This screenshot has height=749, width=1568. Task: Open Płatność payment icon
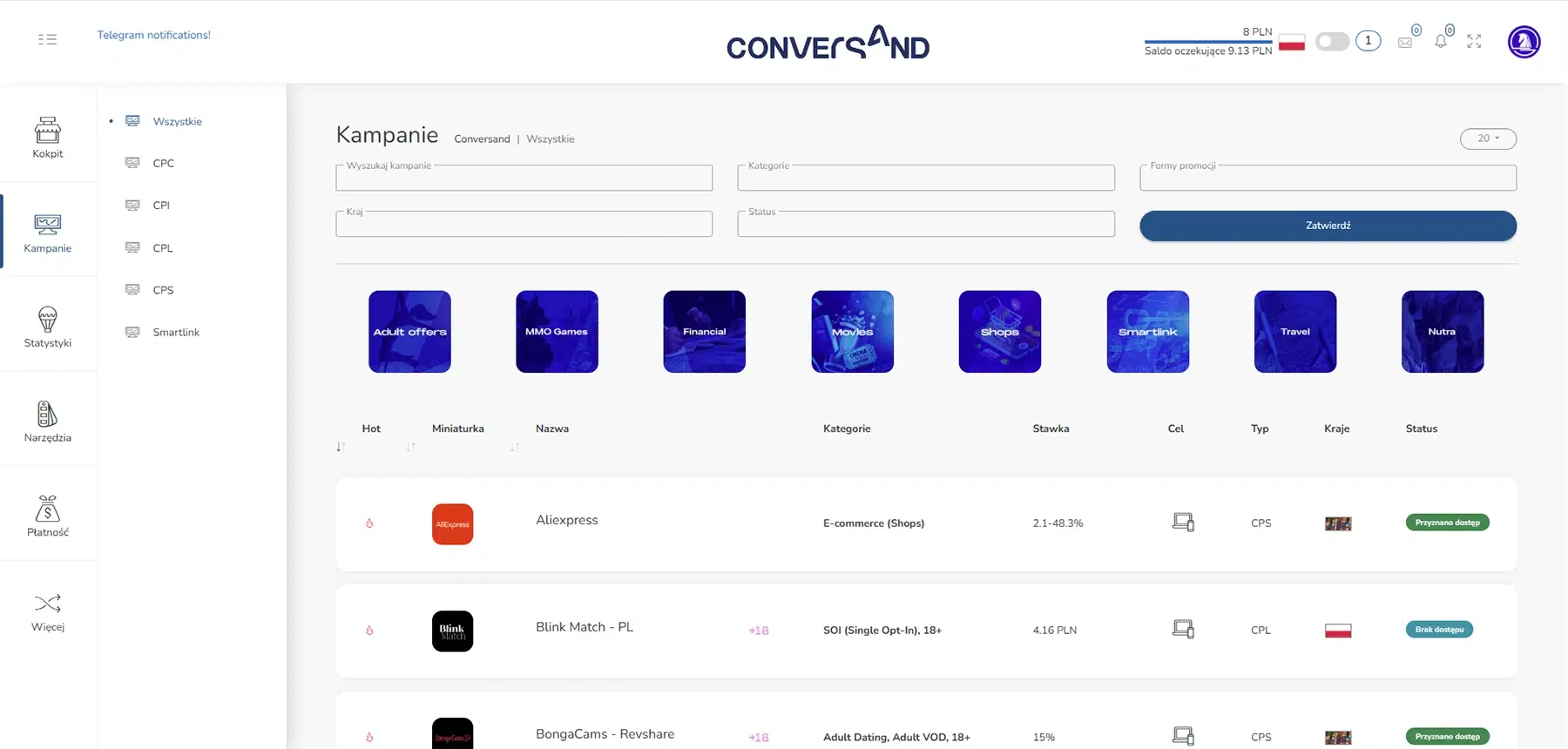click(x=48, y=508)
